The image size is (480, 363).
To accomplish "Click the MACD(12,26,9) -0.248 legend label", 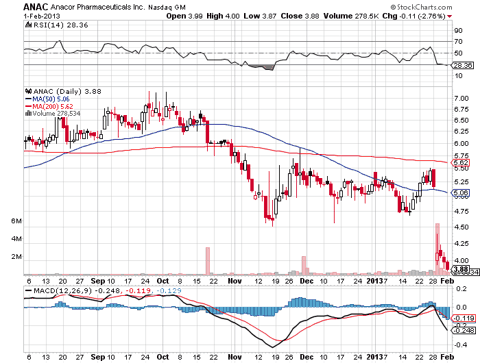I will pos(77,291).
